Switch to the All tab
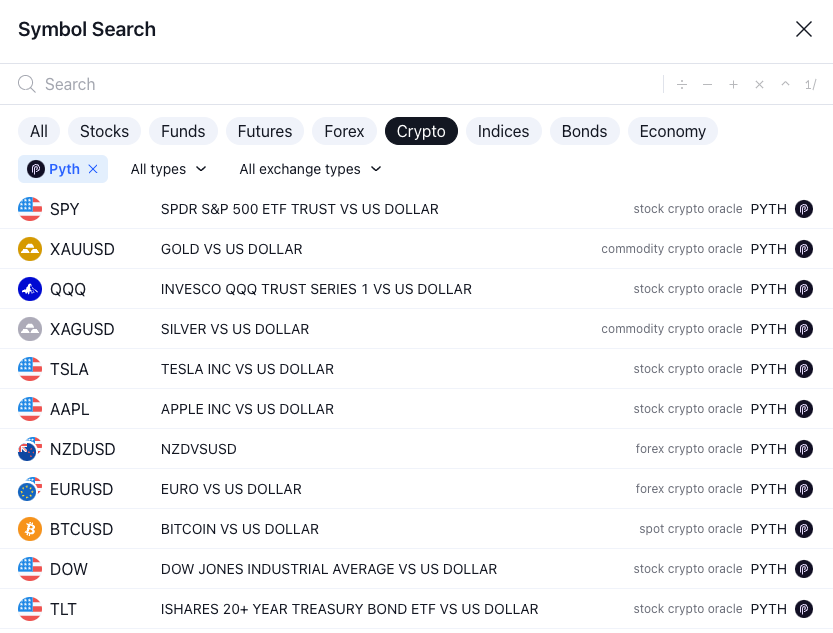This screenshot has height=633, width=833. [39, 131]
